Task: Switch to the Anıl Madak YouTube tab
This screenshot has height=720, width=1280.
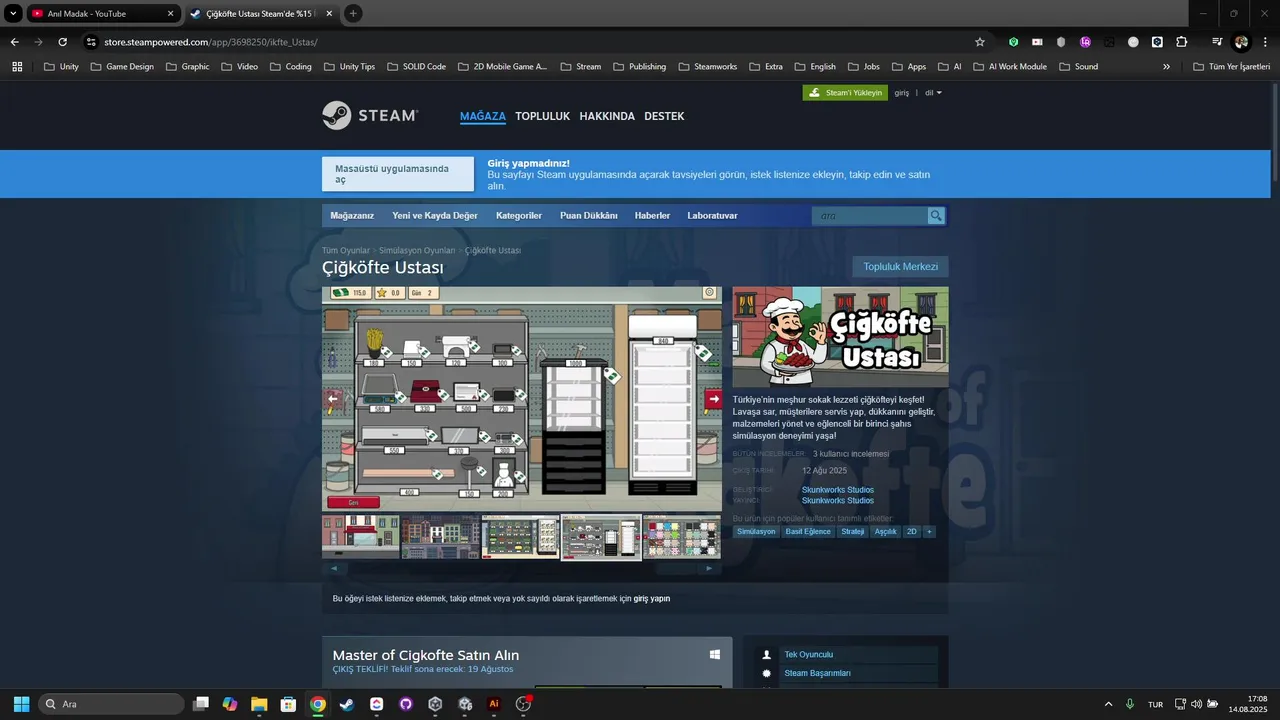Action: point(102,14)
